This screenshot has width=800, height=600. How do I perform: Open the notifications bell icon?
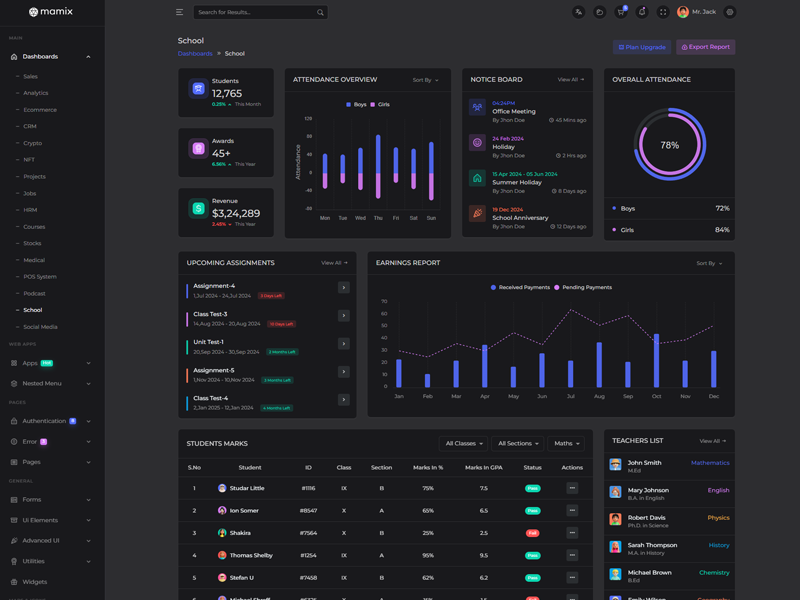641,12
